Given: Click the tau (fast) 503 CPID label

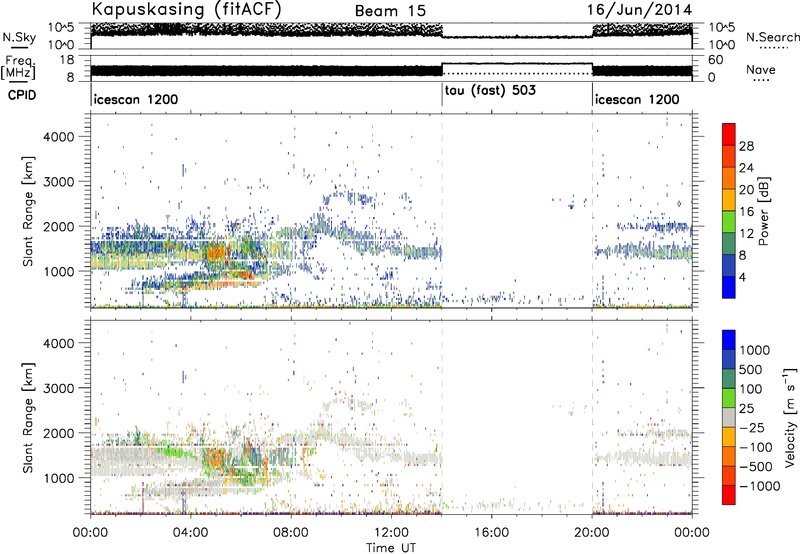Looking at the screenshot, I should click(x=490, y=91).
